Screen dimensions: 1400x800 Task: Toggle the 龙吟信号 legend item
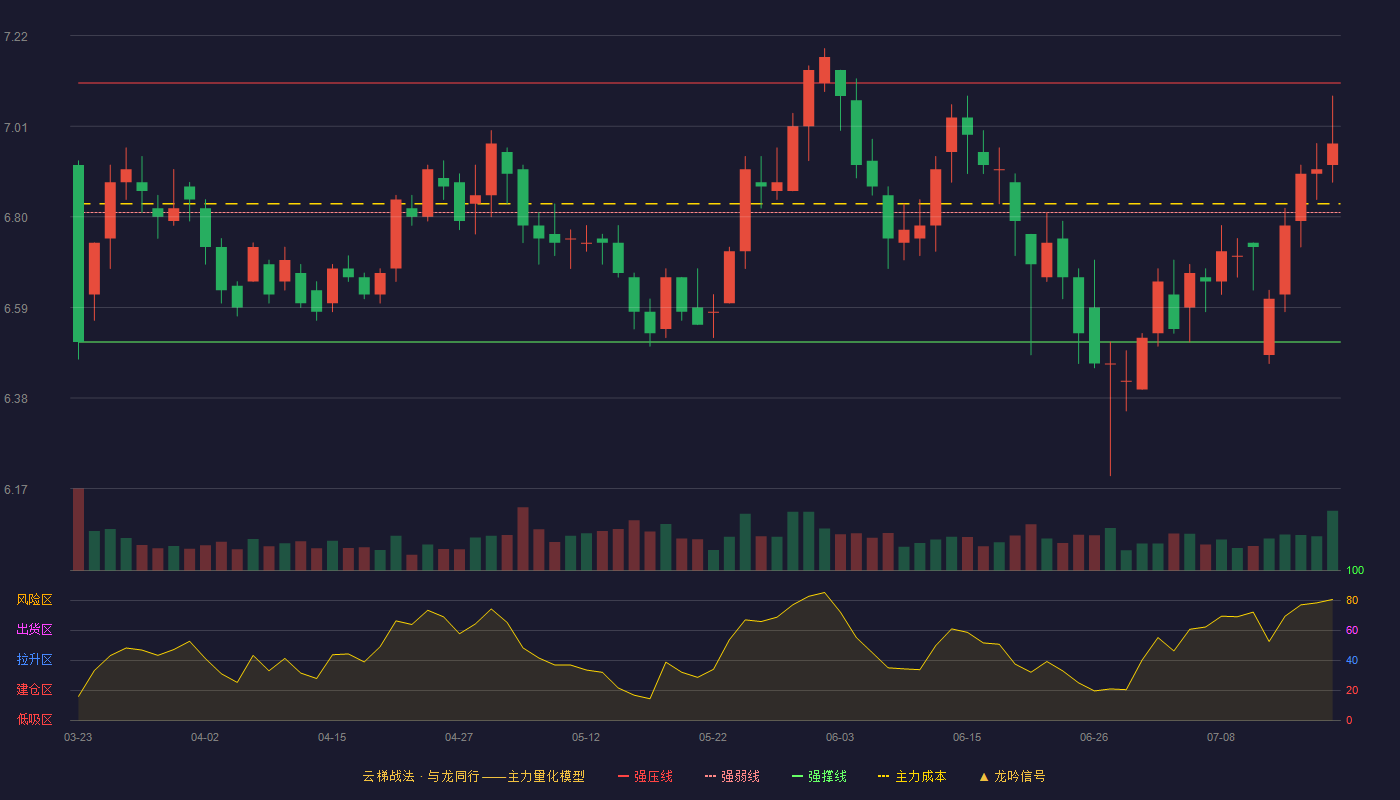(1012, 776)
